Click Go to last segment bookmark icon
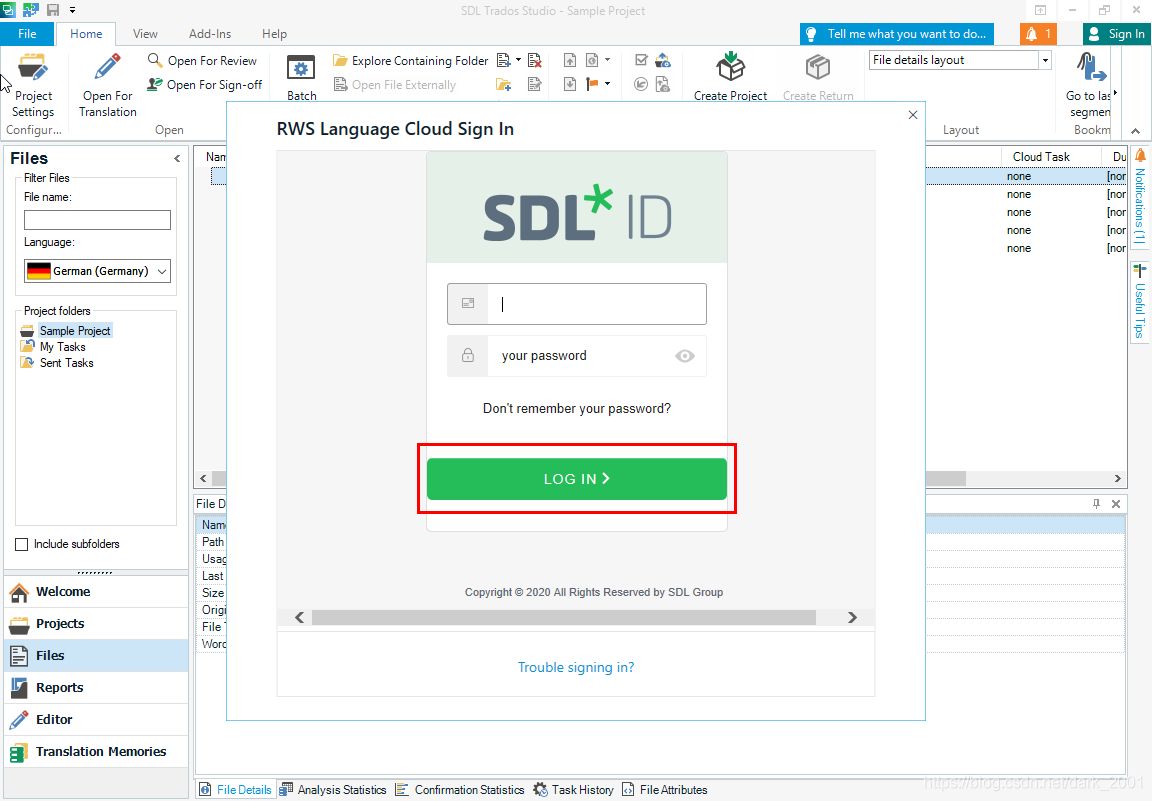 point(1090,68)
